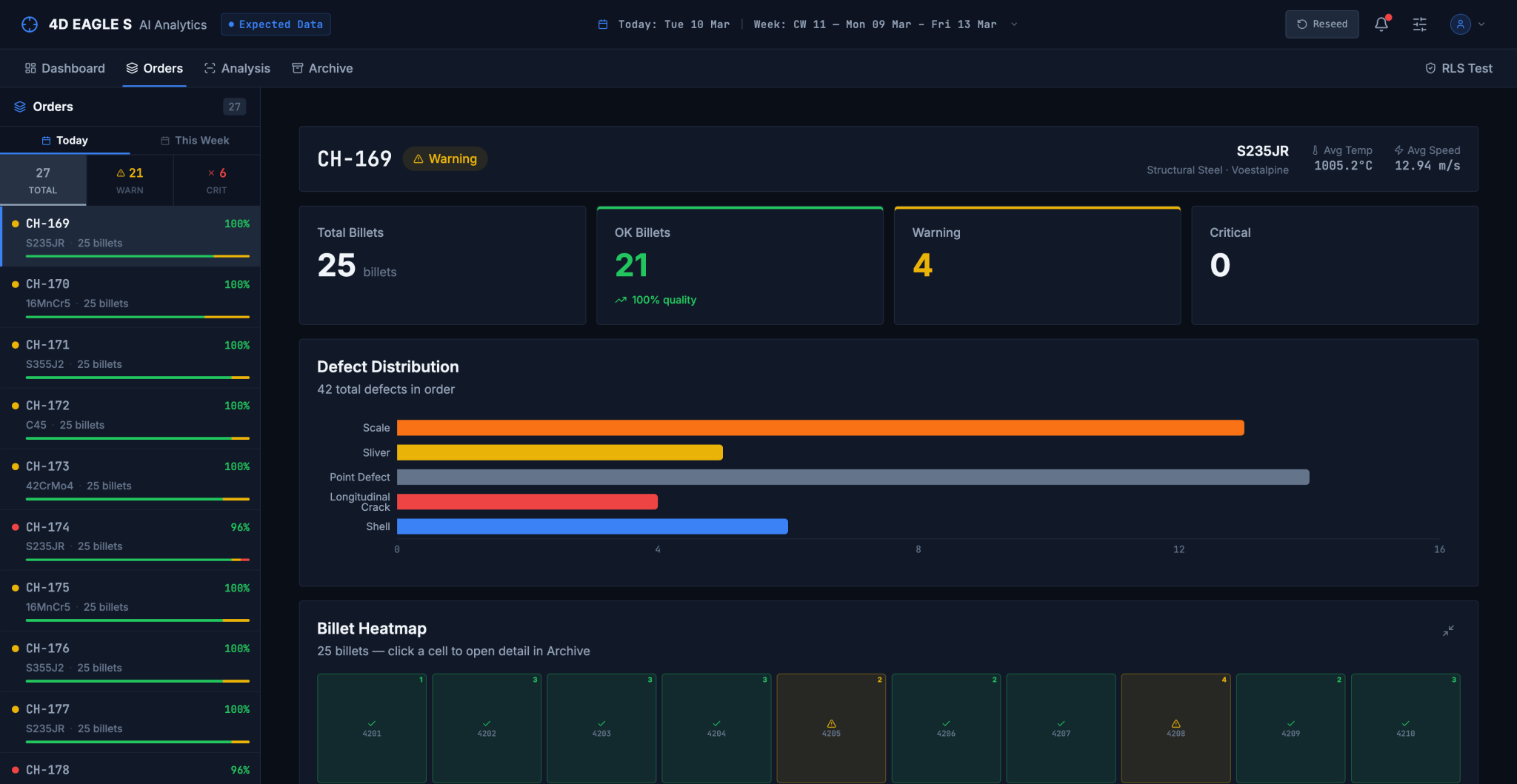
Task: Expand the week selector chevron
Action: coord(1014,24)
